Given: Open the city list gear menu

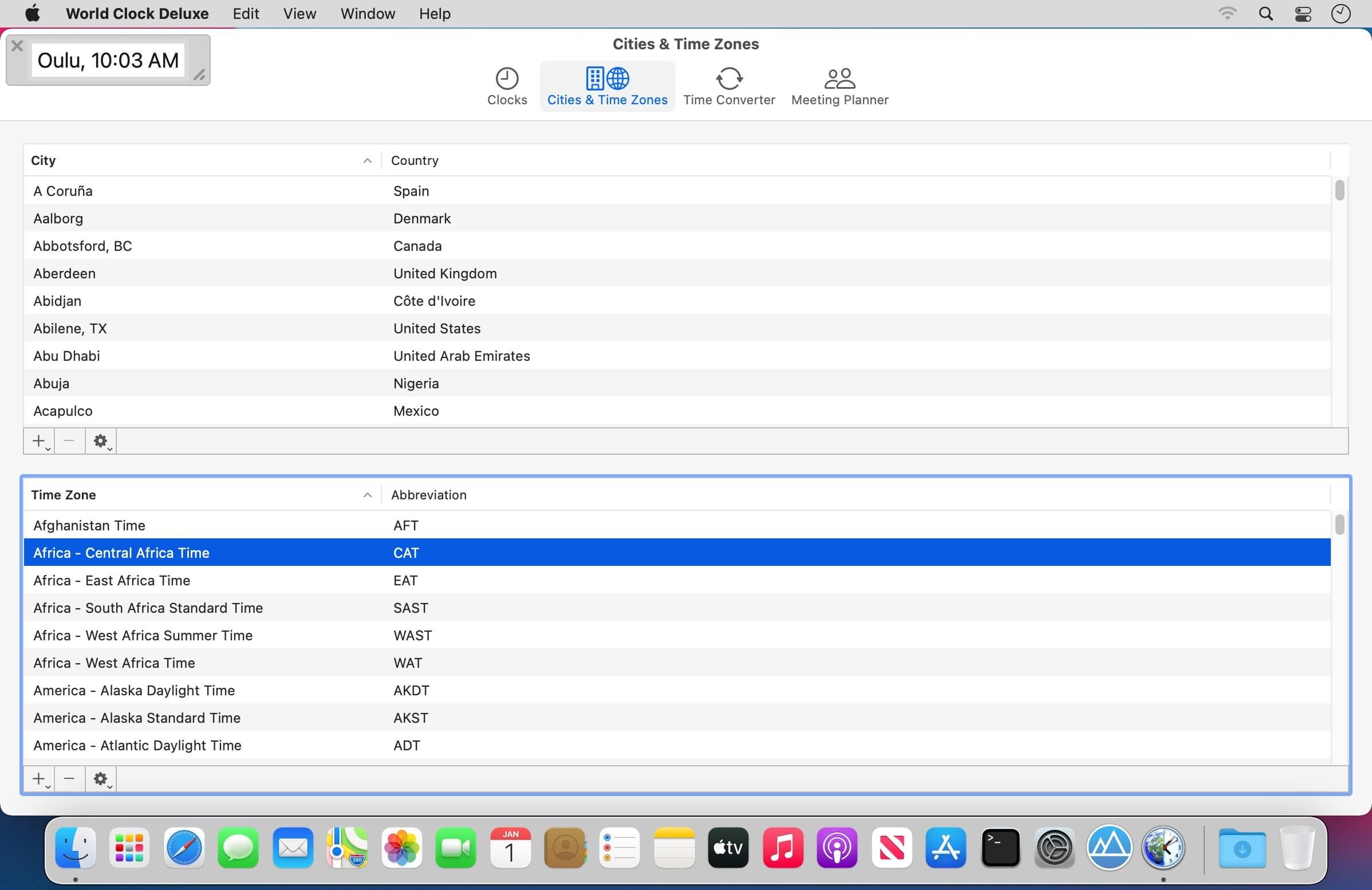Looking at the screenshot, I should (101, 441).
